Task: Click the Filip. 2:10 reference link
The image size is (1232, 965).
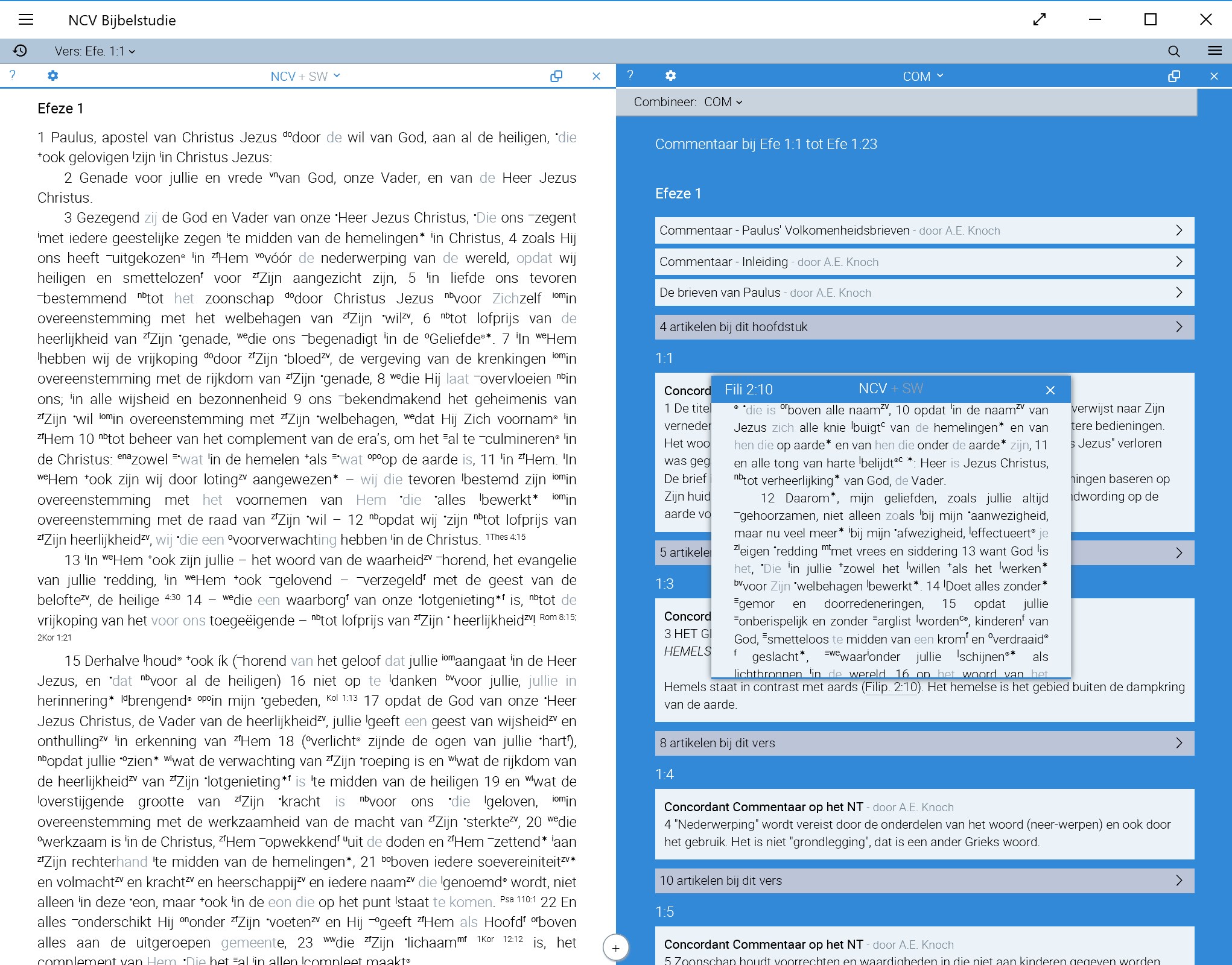Action: 891,687
